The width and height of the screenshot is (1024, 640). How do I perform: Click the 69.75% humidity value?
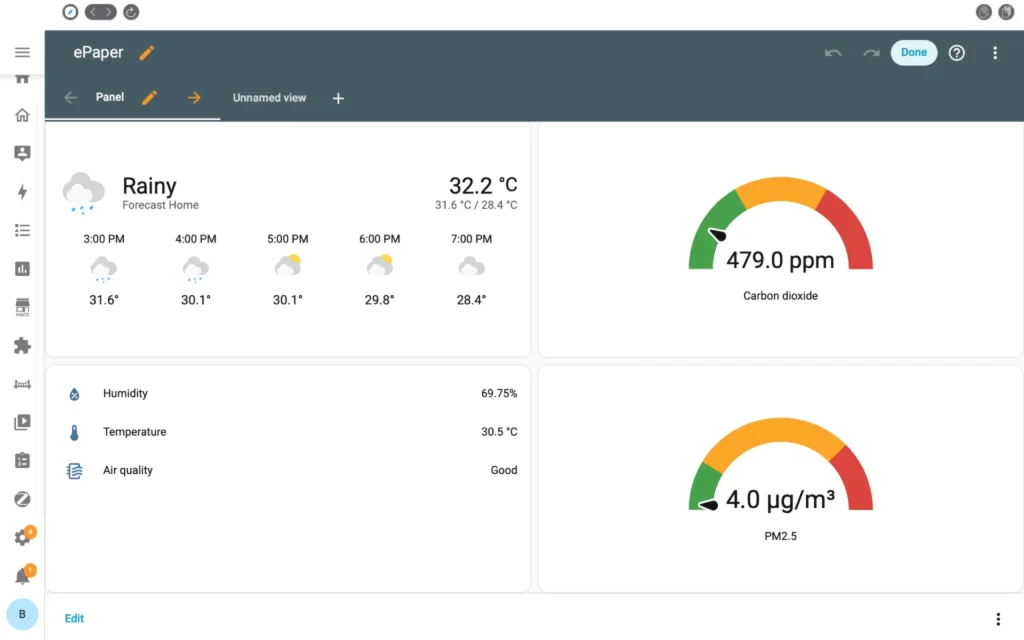pos(499,393)
